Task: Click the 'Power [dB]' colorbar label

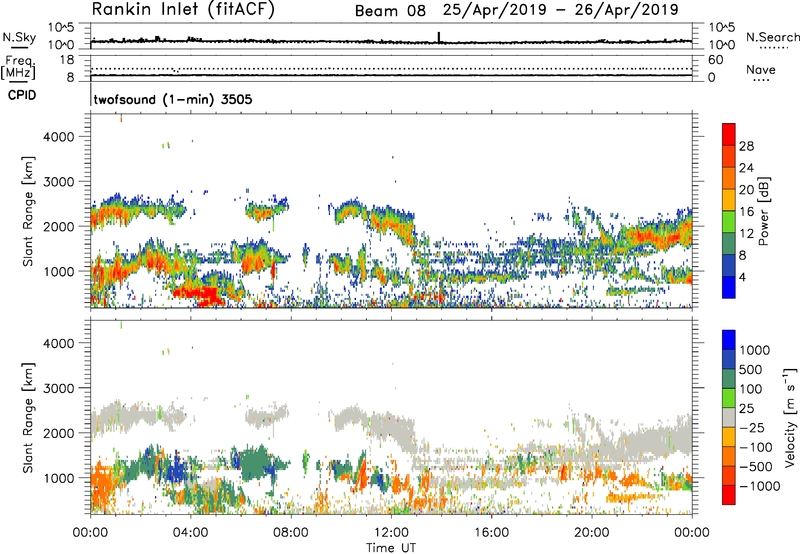Action: click(763, 212)
